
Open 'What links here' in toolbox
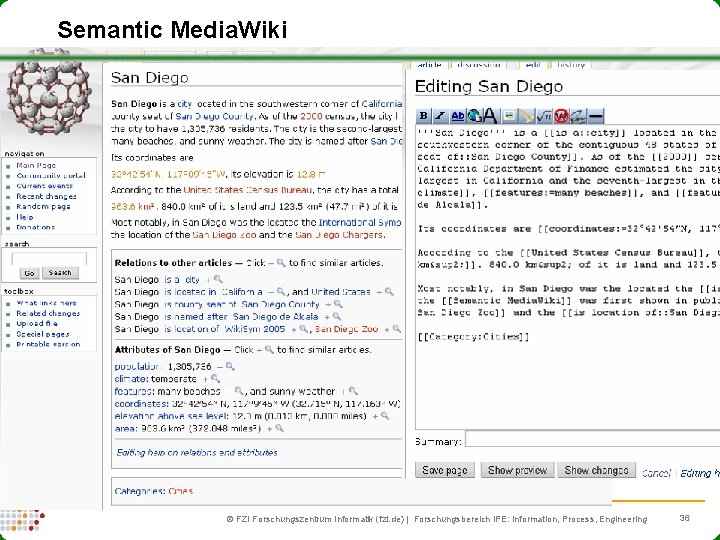point(46,303)
